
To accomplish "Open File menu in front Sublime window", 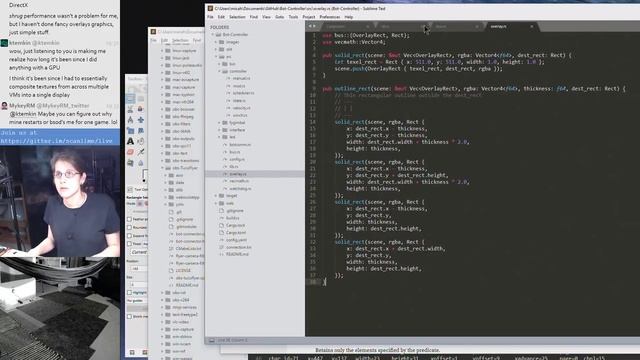I will coord(210,17).
